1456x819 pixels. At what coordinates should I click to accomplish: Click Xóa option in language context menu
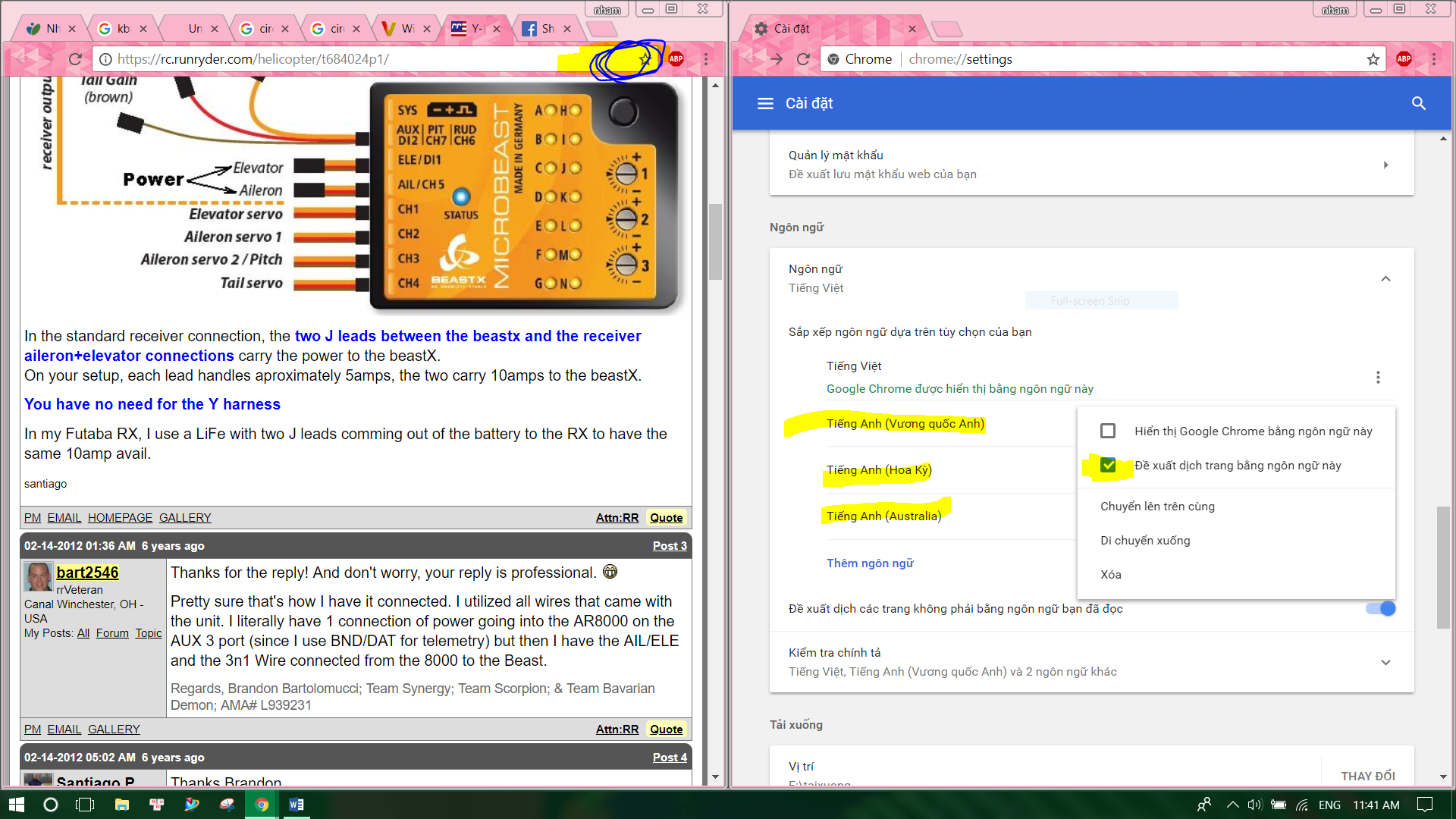pos(1110,573)
